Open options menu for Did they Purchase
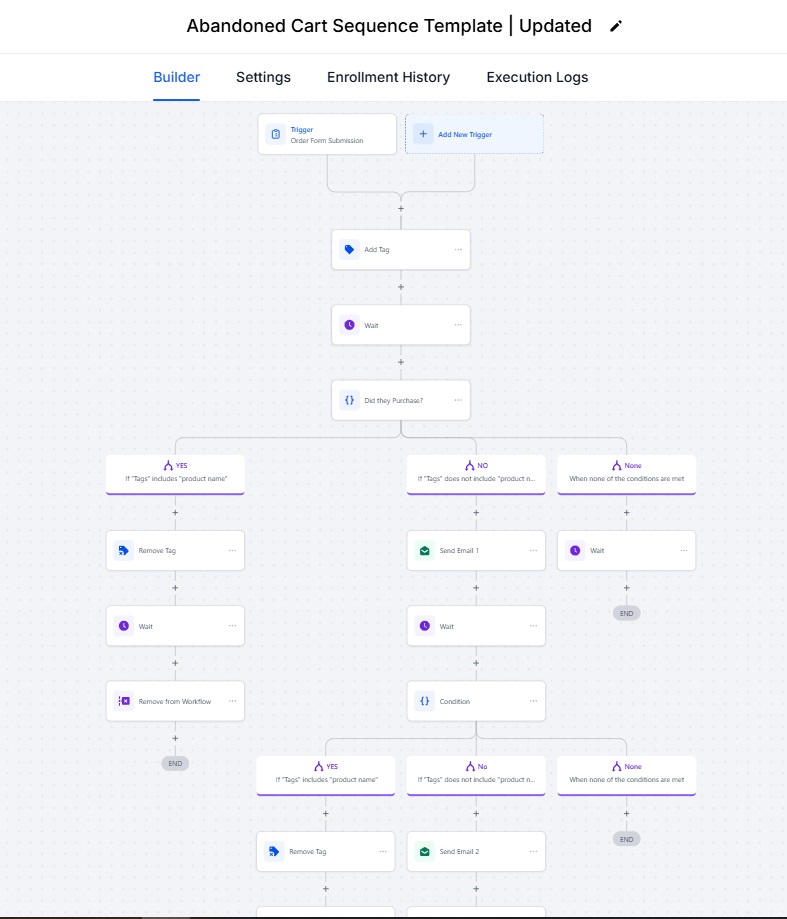Screen dimensions: 787x919 click(458, 400)
